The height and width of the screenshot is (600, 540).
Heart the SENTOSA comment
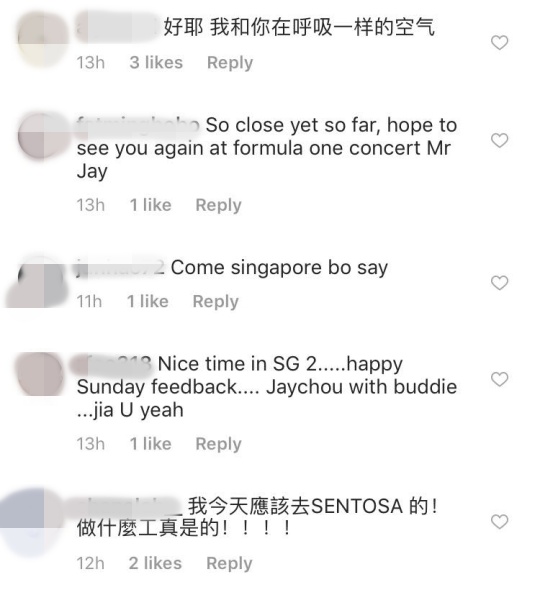pos(499,522)
